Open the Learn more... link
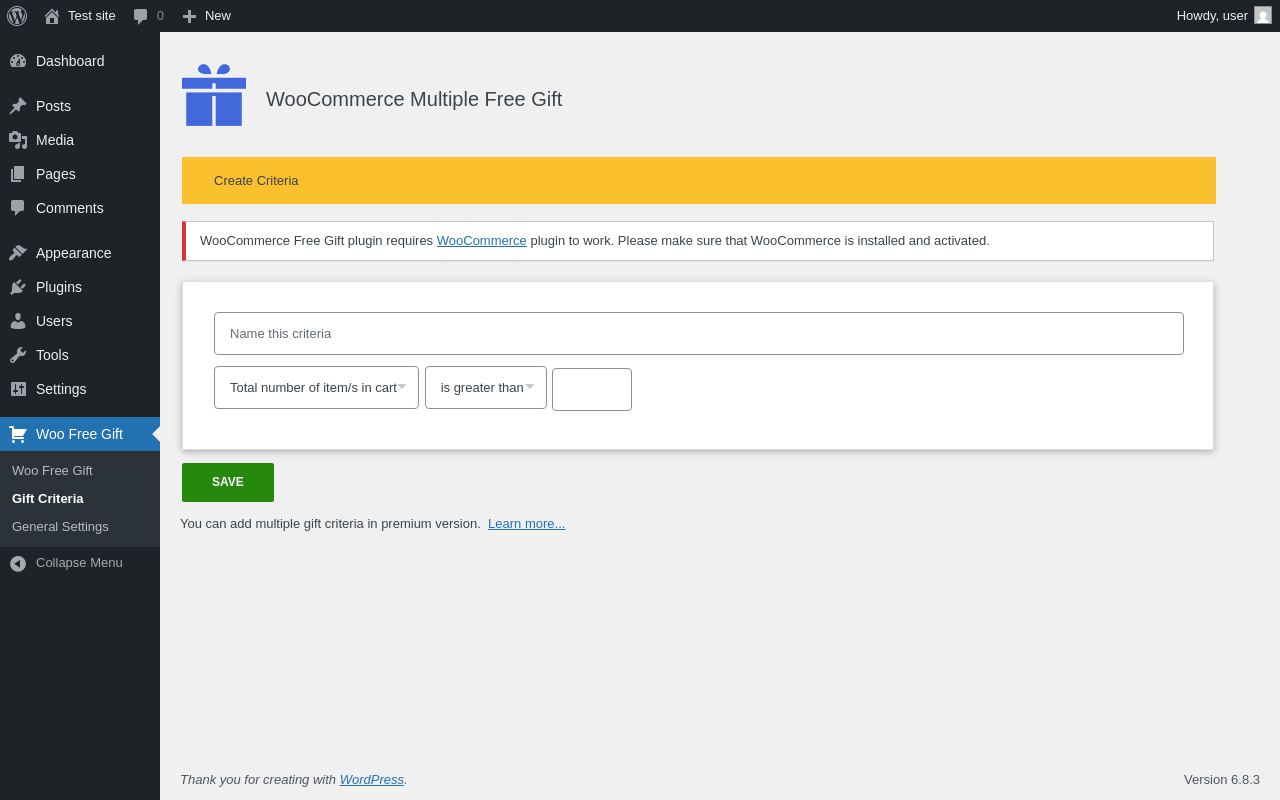This screenshot has height=800, width=1280. (526, 524)
